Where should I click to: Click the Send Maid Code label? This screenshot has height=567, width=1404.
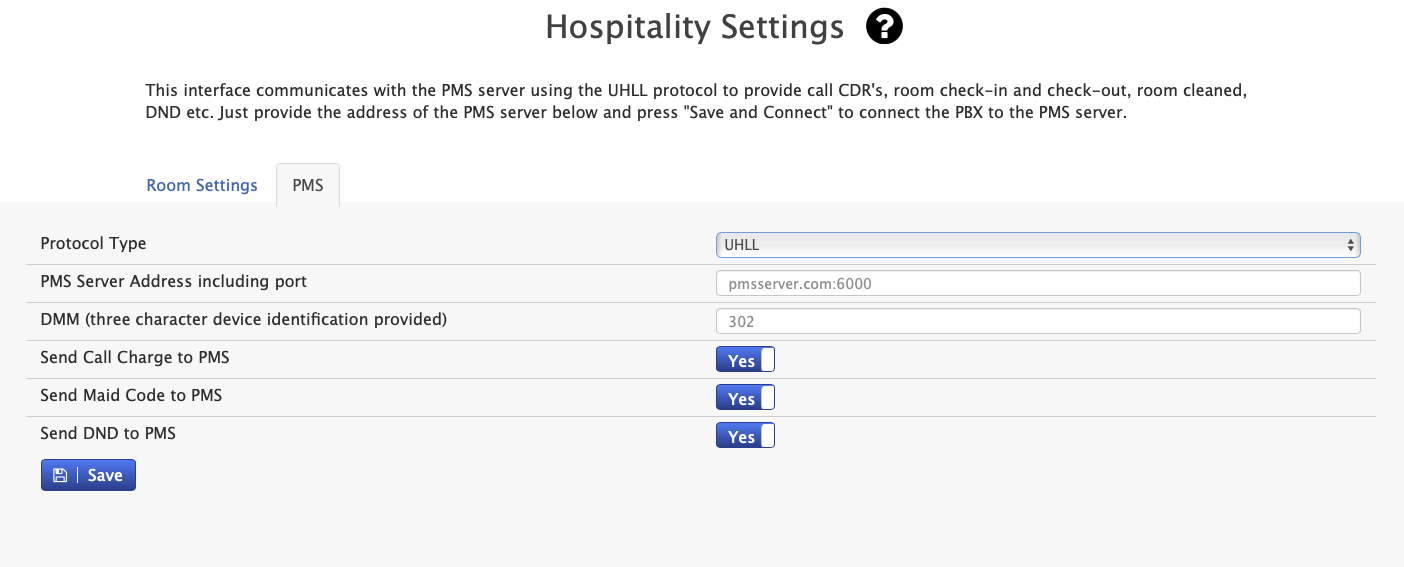131,396
